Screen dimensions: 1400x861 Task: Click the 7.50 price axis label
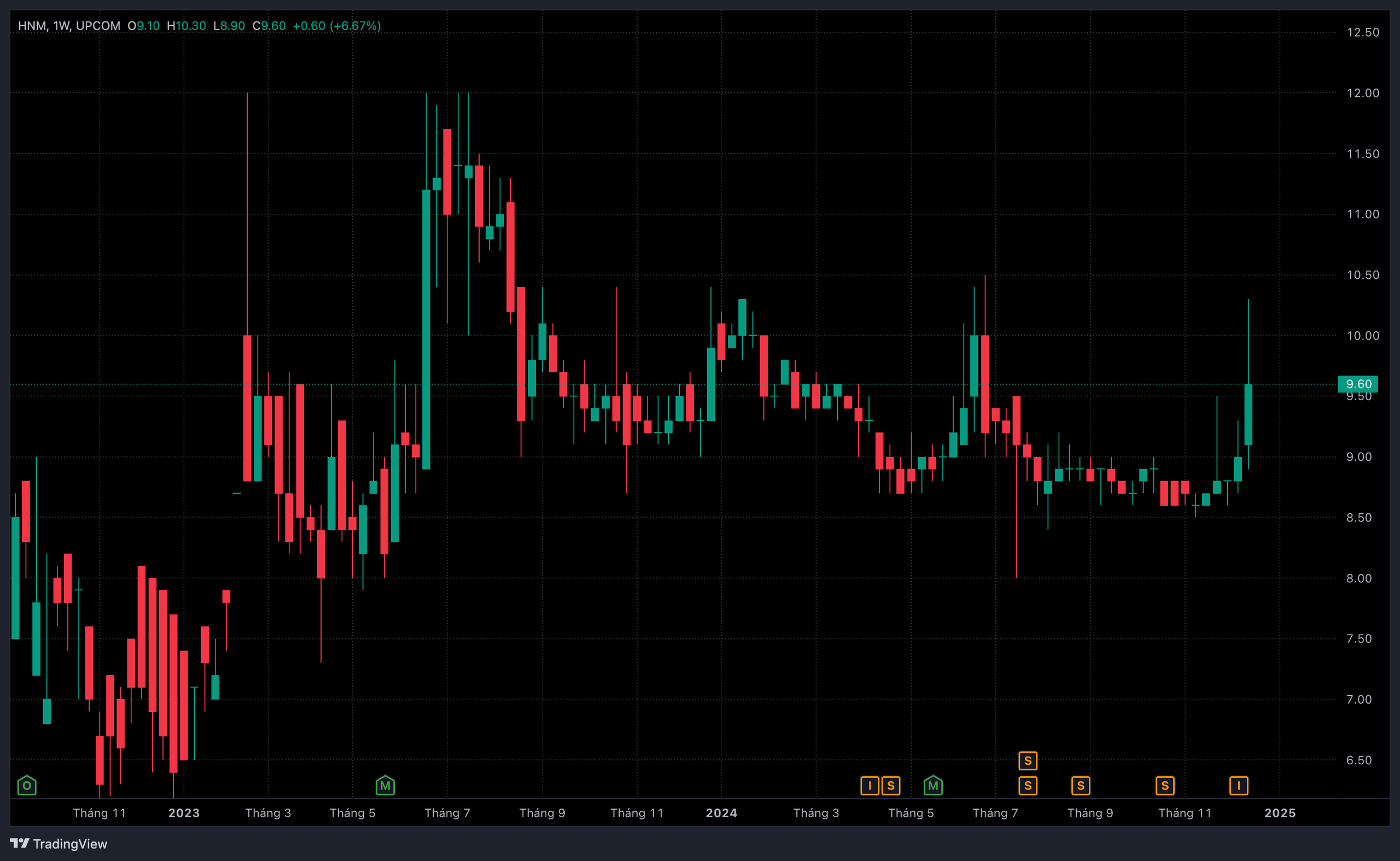pyautogui.click(x=1359, y=639)
